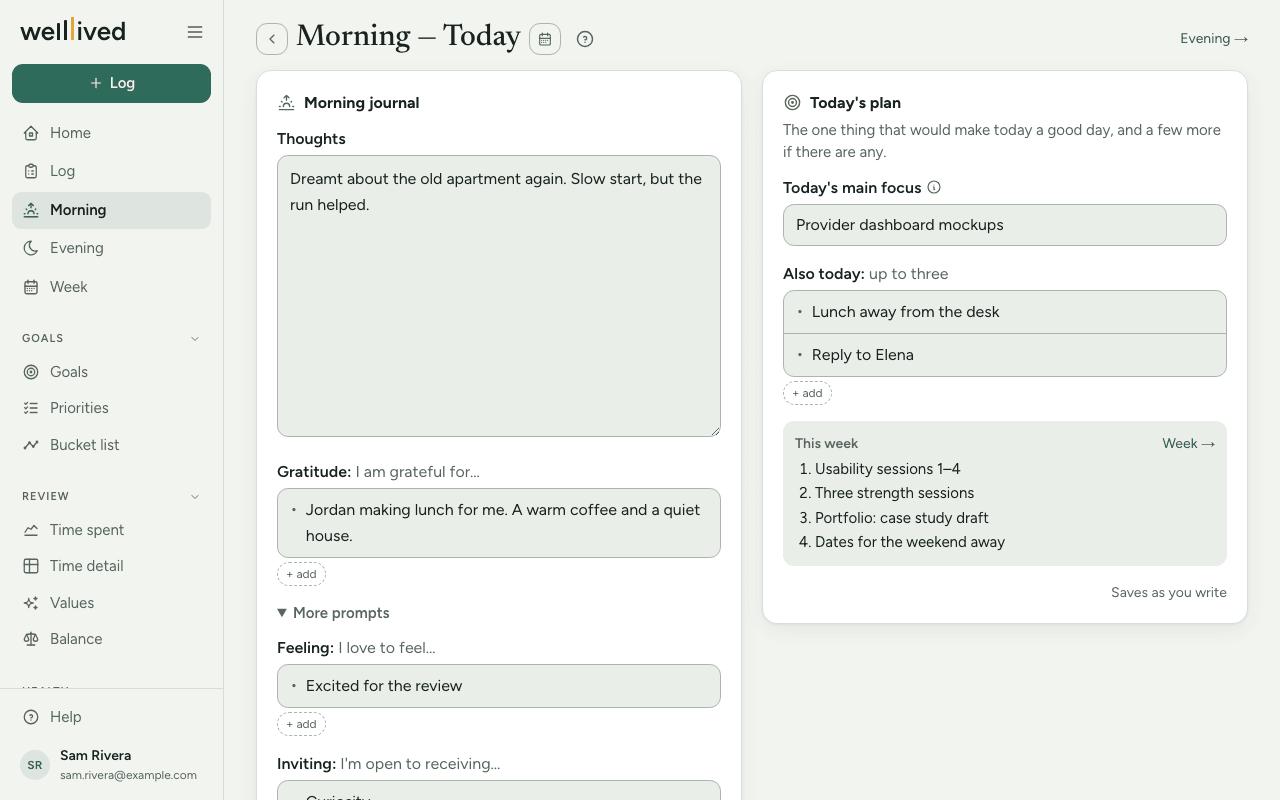The image size is (1280, 800).
Task: Collapse the More prompts disclosure
Action: coord(333,613)
